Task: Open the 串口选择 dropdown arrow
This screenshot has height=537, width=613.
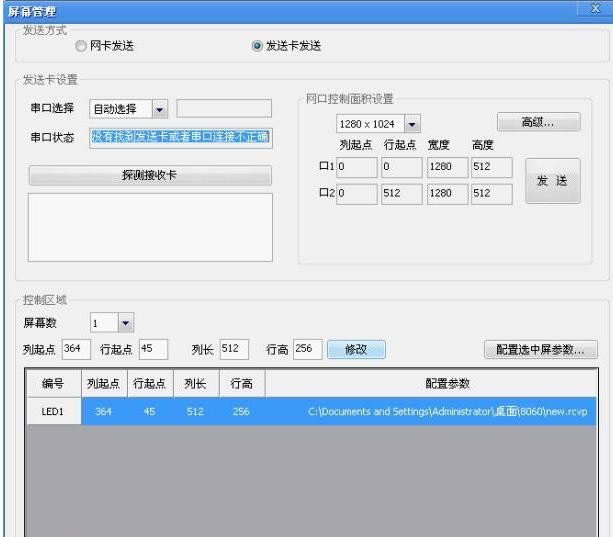Action: [x=160, y=109]
